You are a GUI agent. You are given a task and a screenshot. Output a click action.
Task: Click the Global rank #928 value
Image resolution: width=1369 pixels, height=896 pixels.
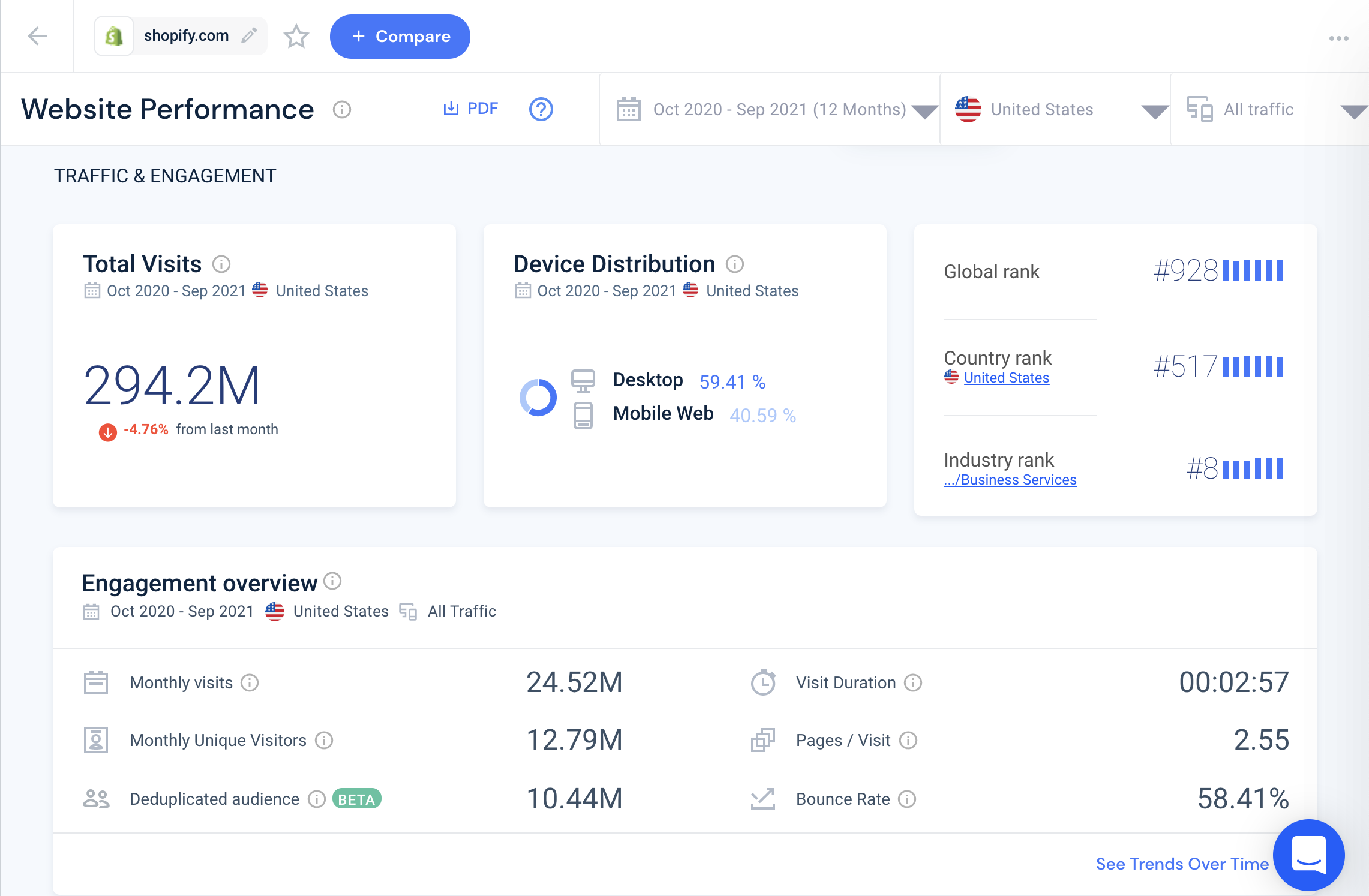[1186, 271]
